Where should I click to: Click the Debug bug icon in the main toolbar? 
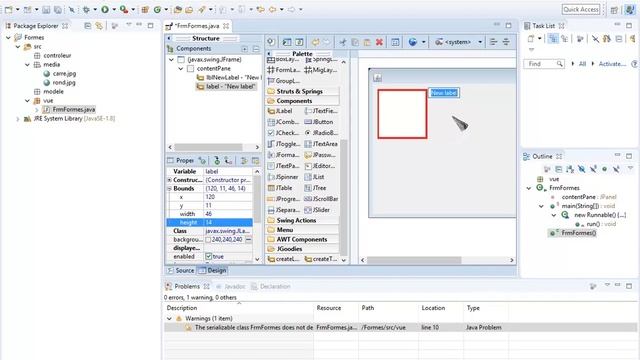[86, 9]
